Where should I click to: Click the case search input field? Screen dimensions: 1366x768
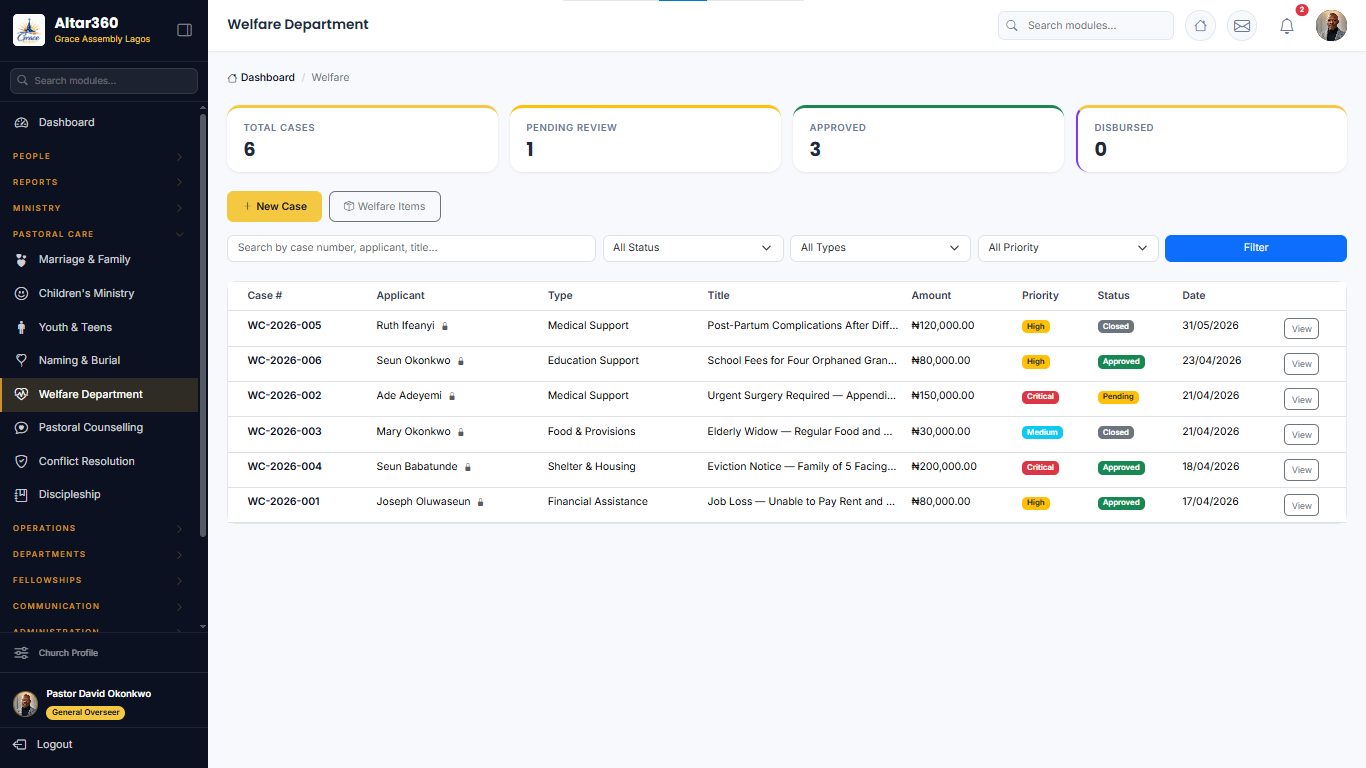(x=411, y=248)
